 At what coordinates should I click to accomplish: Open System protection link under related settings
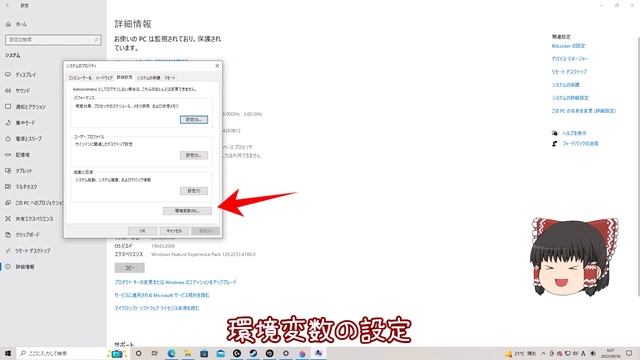[565, 85]
